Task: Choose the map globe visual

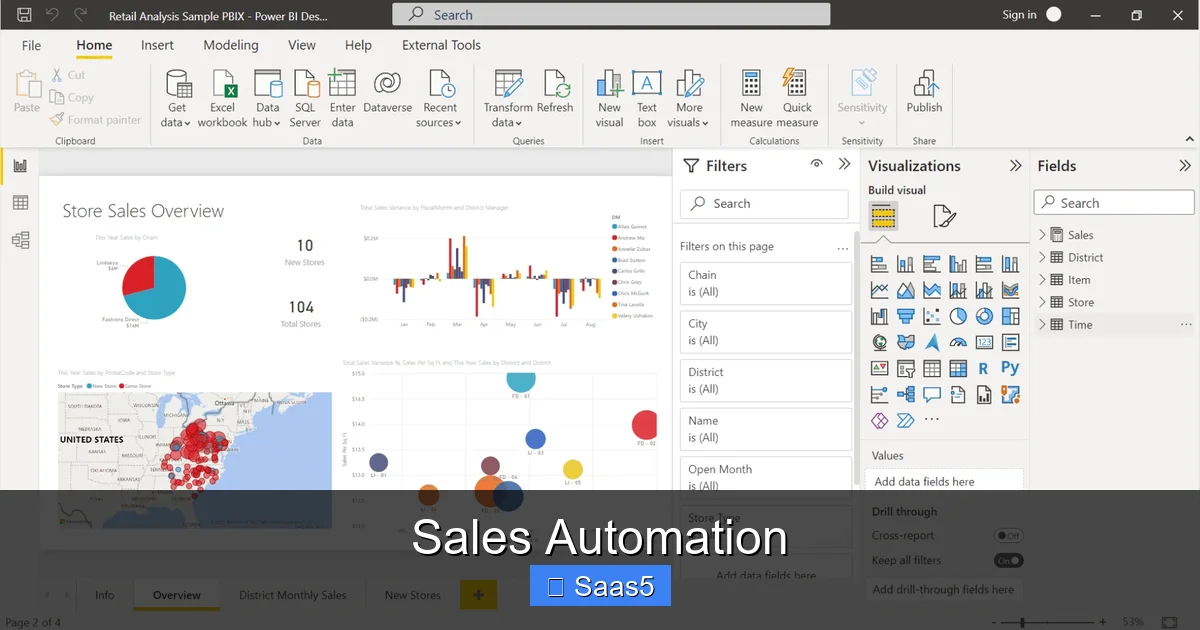Action: click(880, 342)
